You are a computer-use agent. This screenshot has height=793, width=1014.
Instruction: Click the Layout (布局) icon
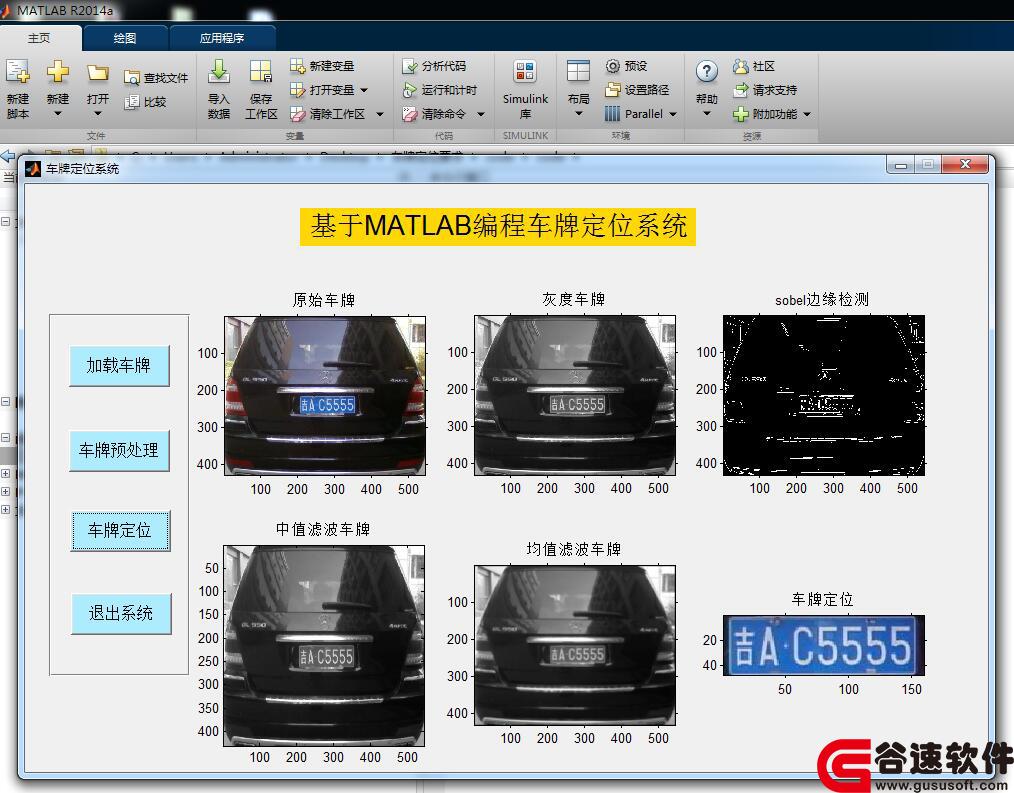(578, 71)
